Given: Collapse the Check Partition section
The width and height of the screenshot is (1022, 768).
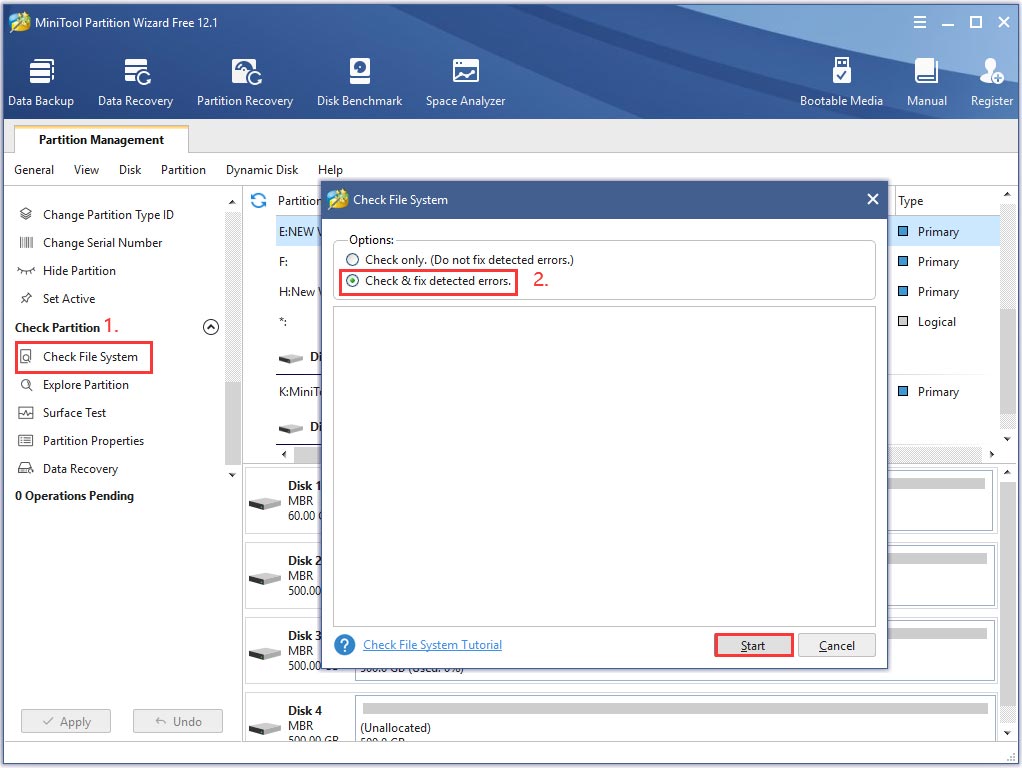Looking at the screenshot, I should pyautogui.click(x=211, y=327).
